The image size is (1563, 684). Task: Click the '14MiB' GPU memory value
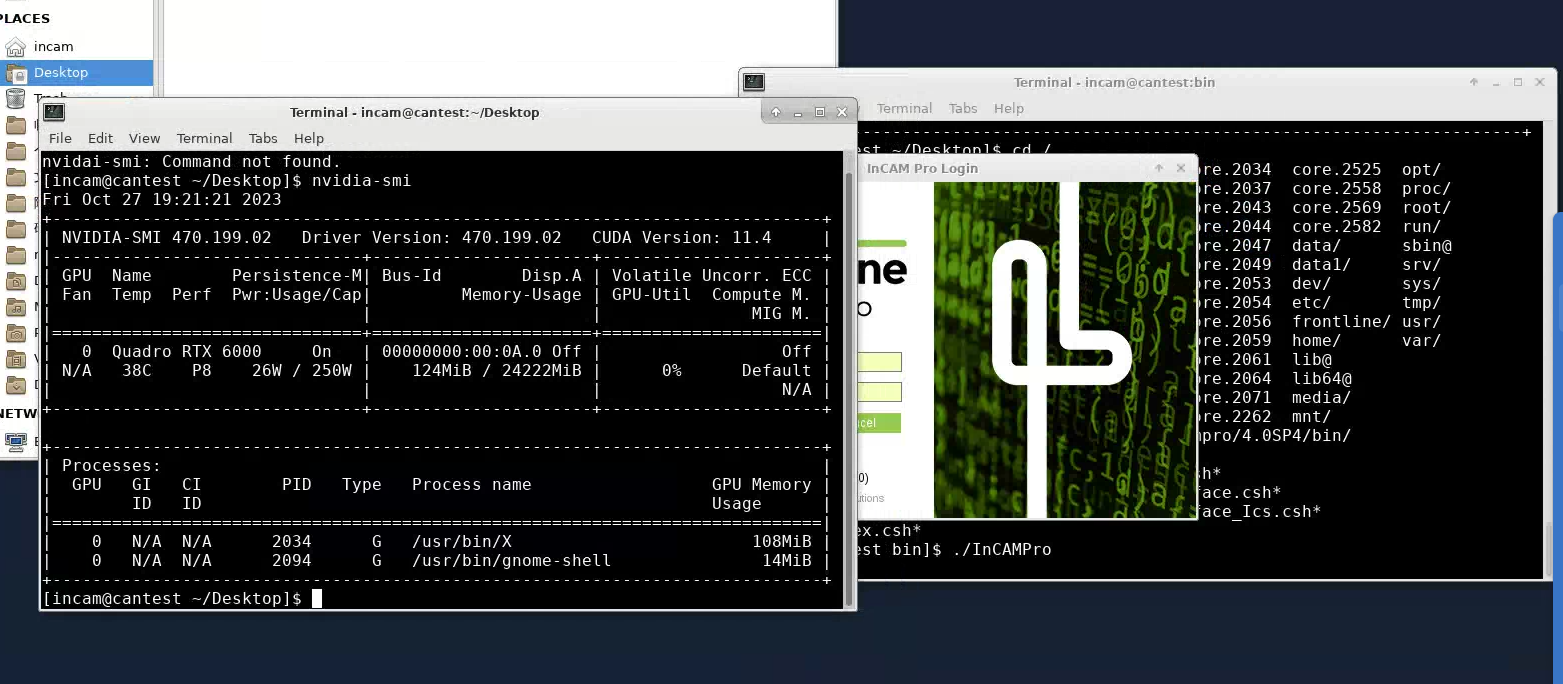(x=786, y=560)
